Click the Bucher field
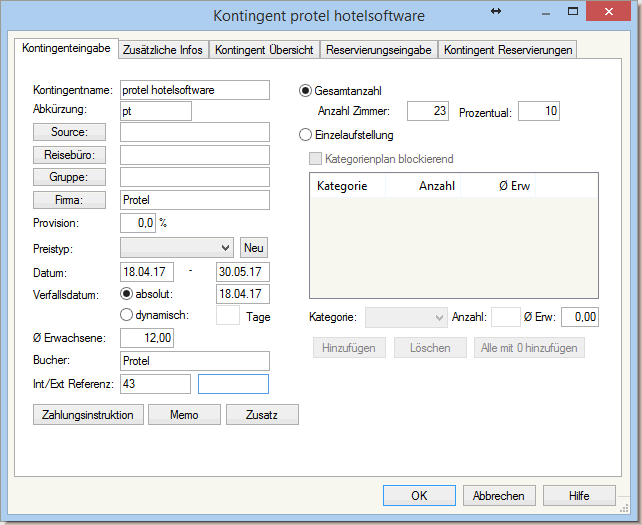 (x=195, y=361)
